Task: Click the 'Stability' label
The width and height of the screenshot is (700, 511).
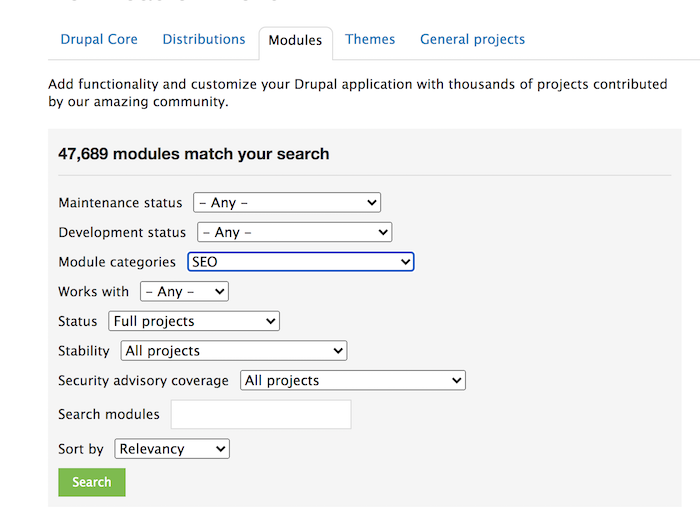Action: click(x=83, y=351)
